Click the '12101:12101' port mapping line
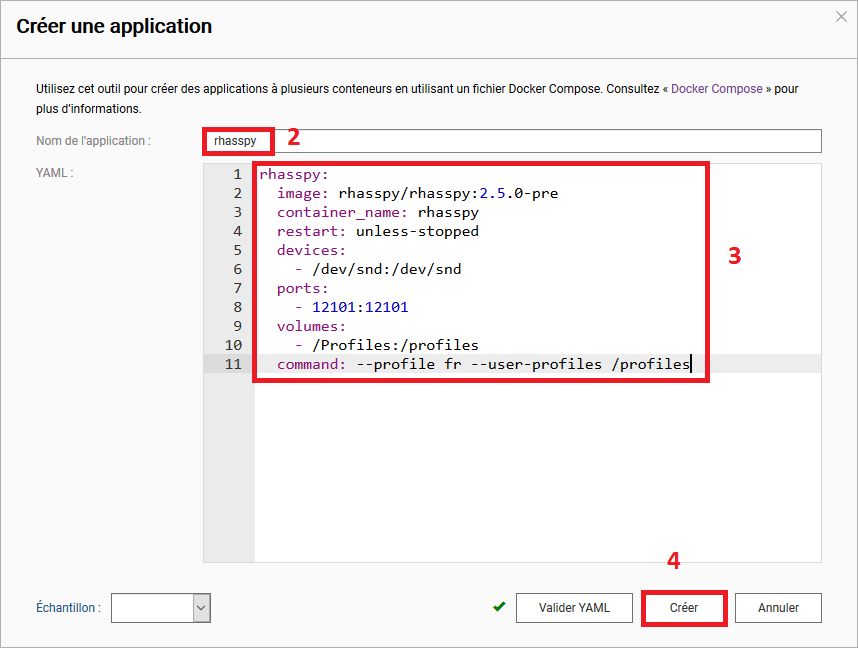Image resolution: width=858 pixels, height=648 pixels. click(351, 307)
